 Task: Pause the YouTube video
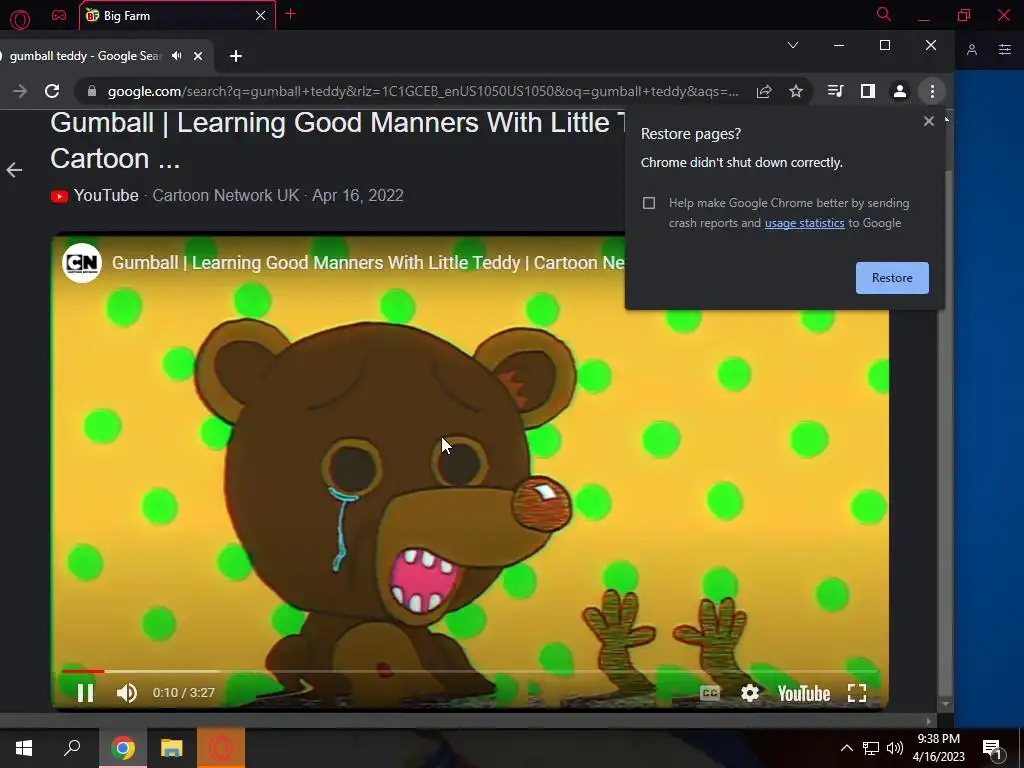pos(86,693)
